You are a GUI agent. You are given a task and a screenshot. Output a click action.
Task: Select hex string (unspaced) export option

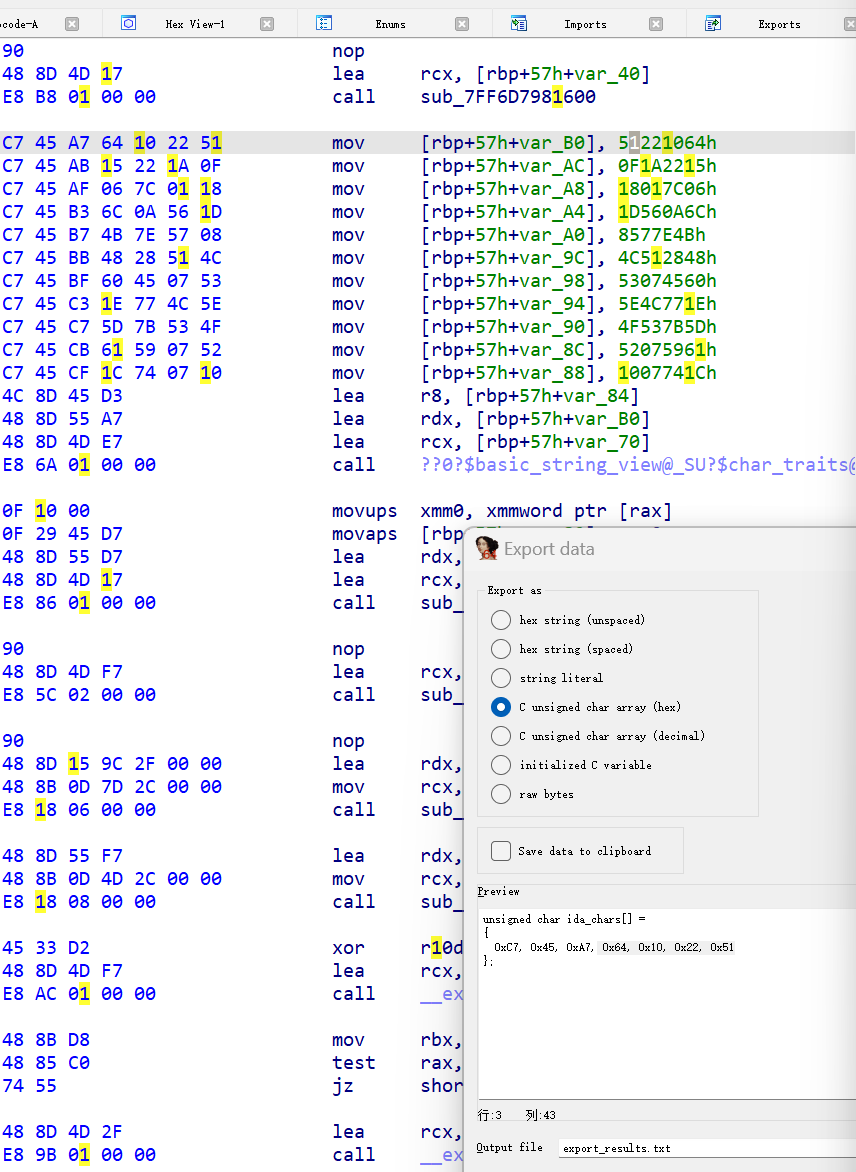point(501,620)
